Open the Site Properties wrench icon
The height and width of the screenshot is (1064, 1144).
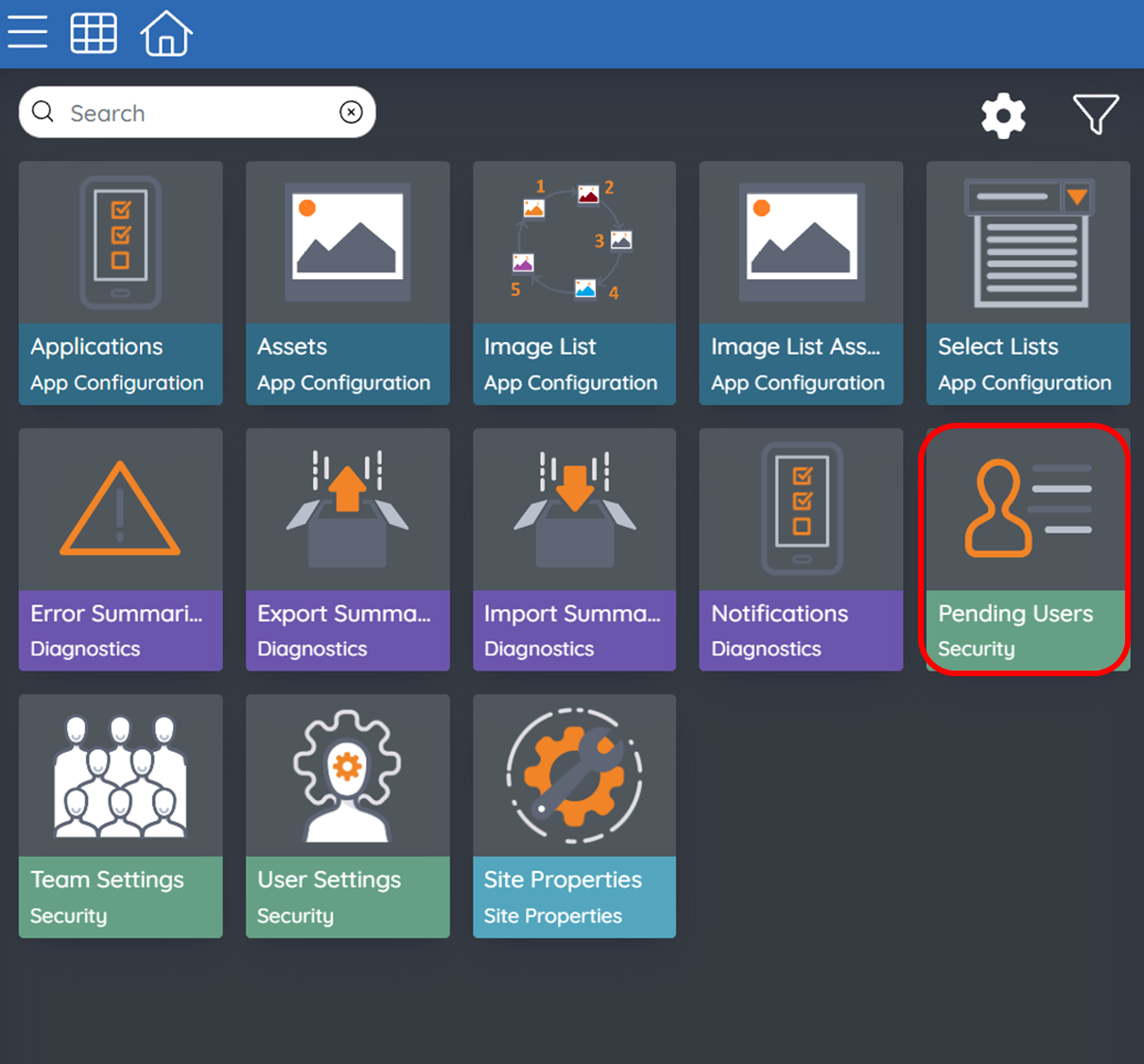coord(575,776)
